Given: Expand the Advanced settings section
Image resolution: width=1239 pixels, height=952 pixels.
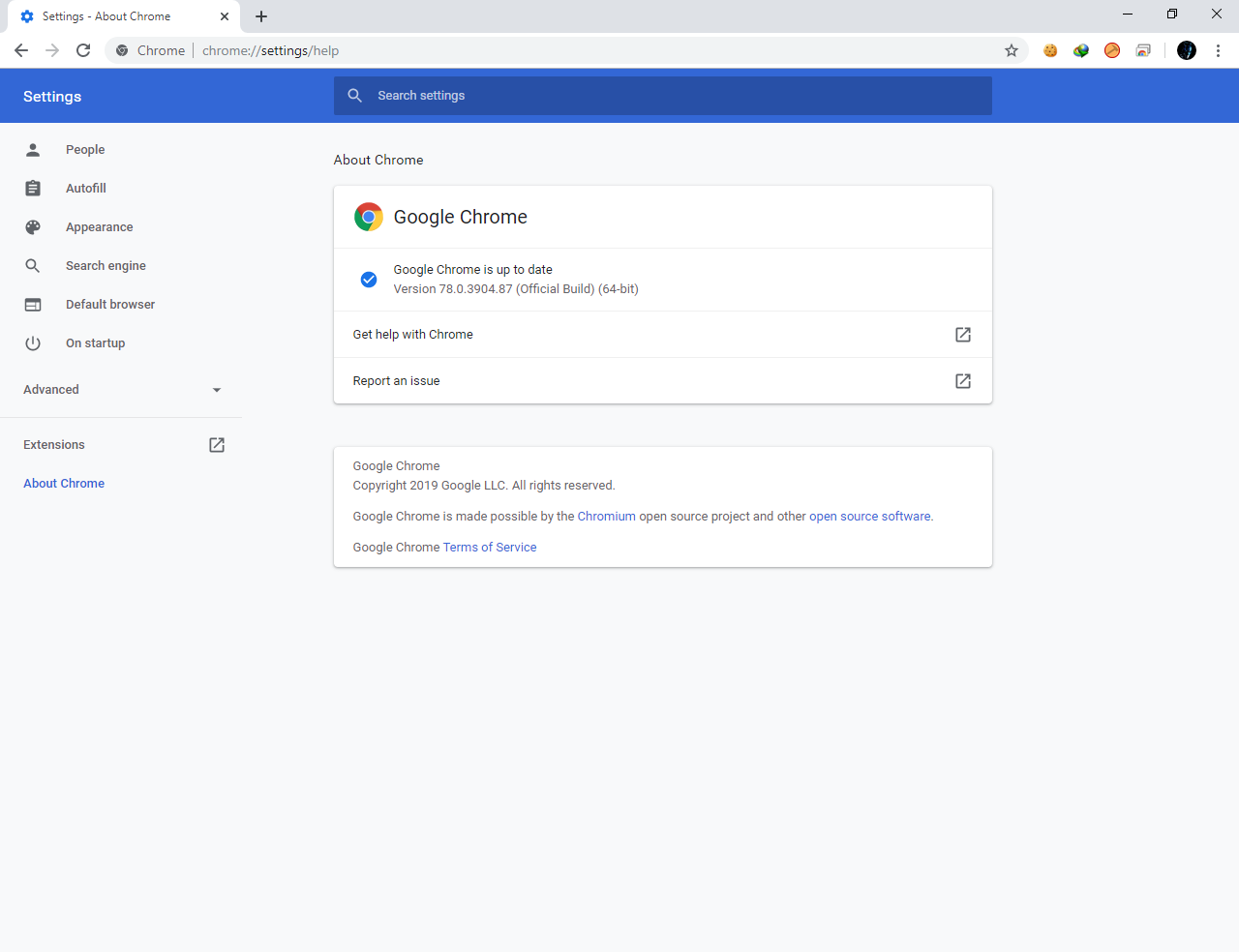Looking at the screenshot, I should 122,390.
